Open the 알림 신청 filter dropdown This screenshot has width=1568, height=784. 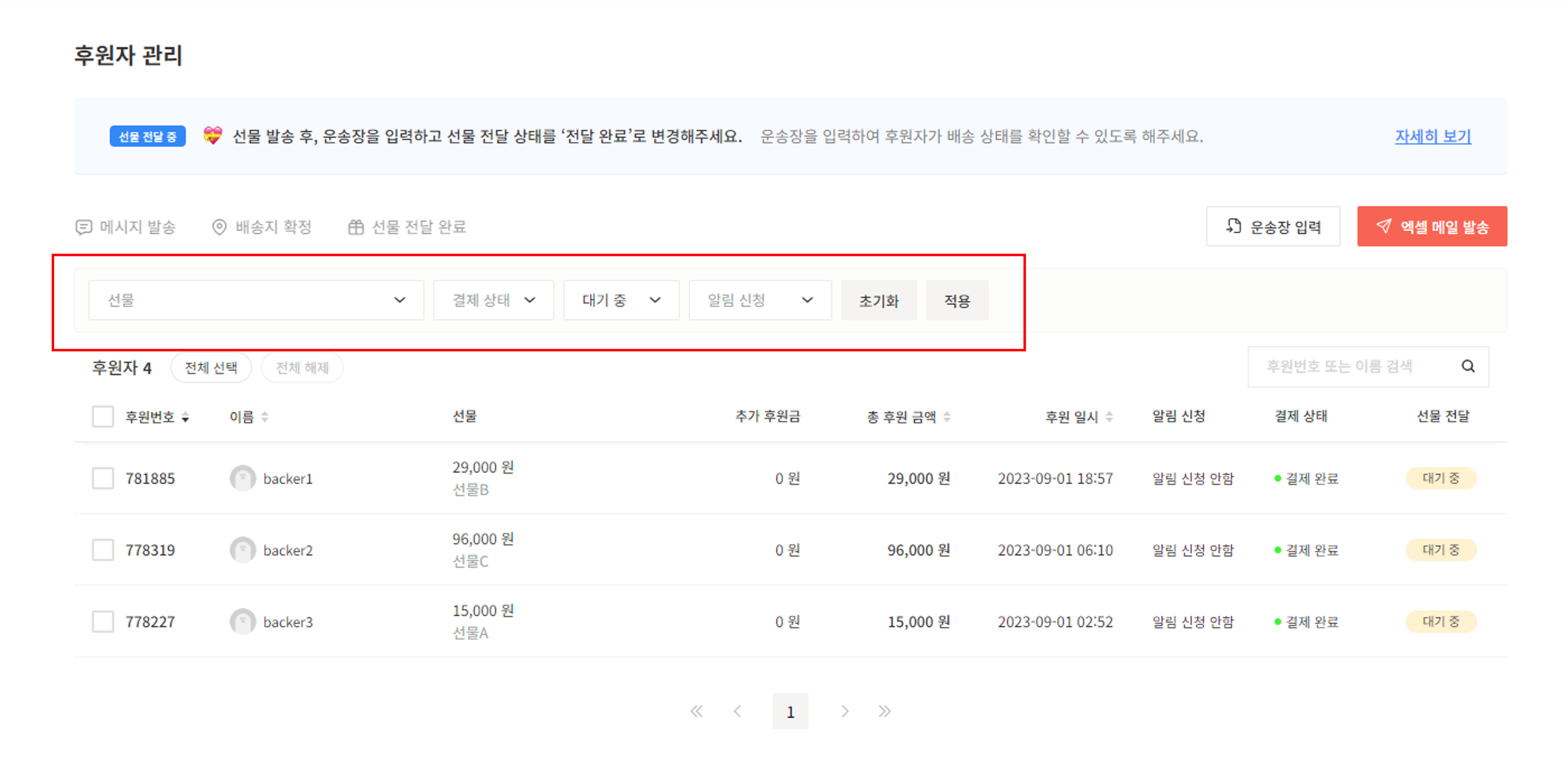click(760, 300)
